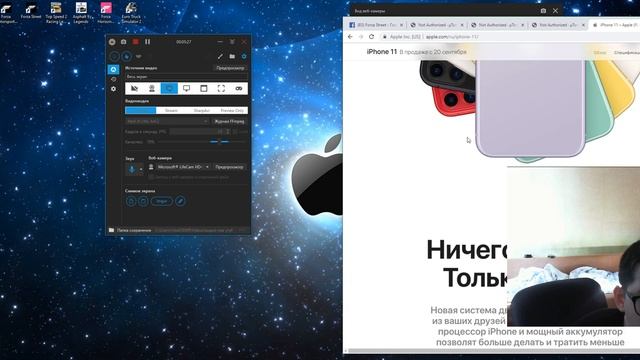Go back in the browser
This screenshot has height=360, width=640.
350,37
